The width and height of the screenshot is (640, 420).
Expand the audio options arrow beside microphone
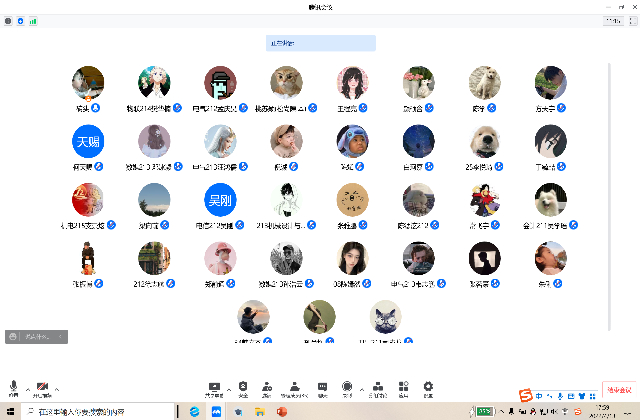click(x=27, y=389)
